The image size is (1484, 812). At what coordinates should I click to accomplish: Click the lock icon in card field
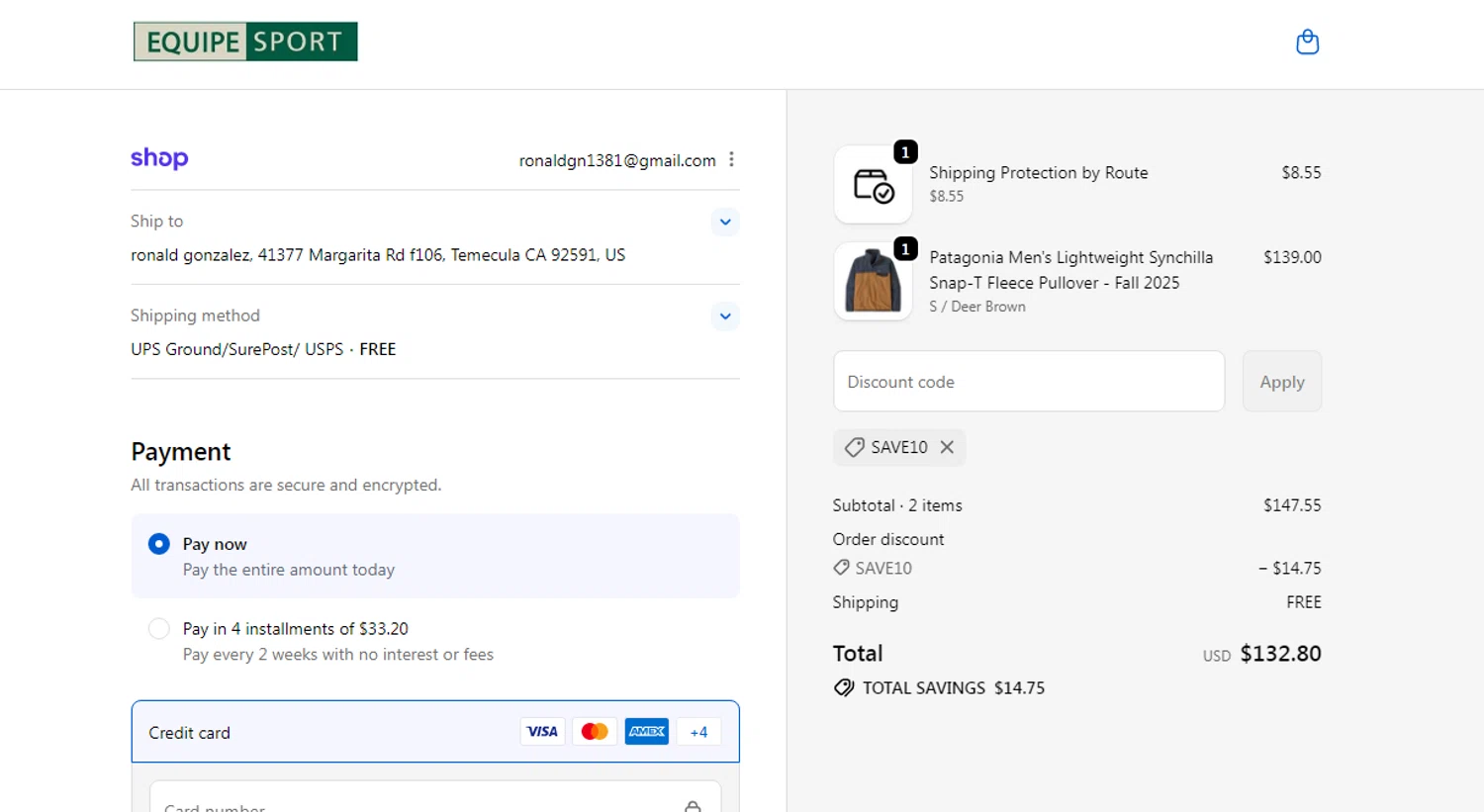tap(693, 806)
